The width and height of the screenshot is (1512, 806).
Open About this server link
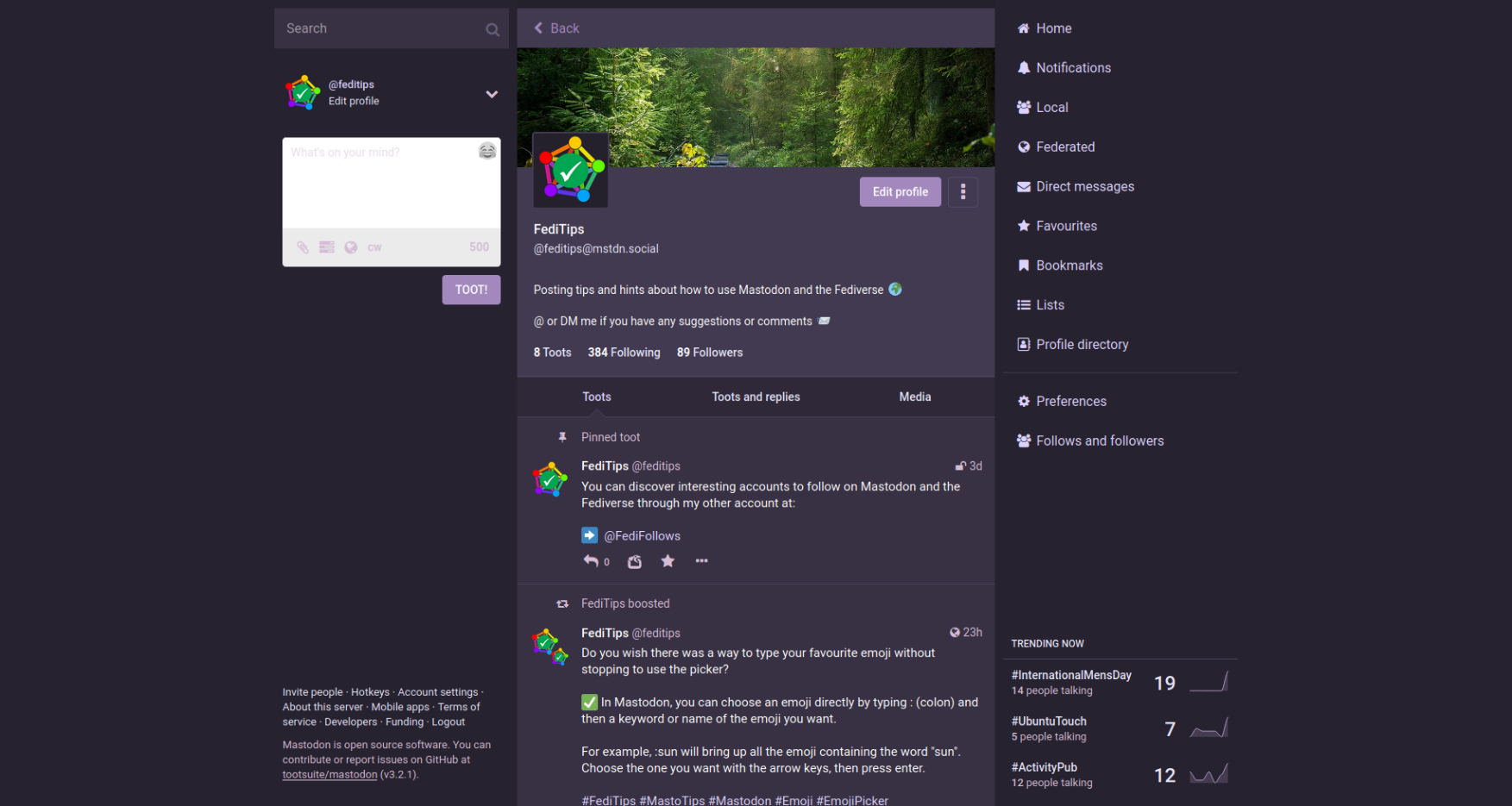pos(323,708)
